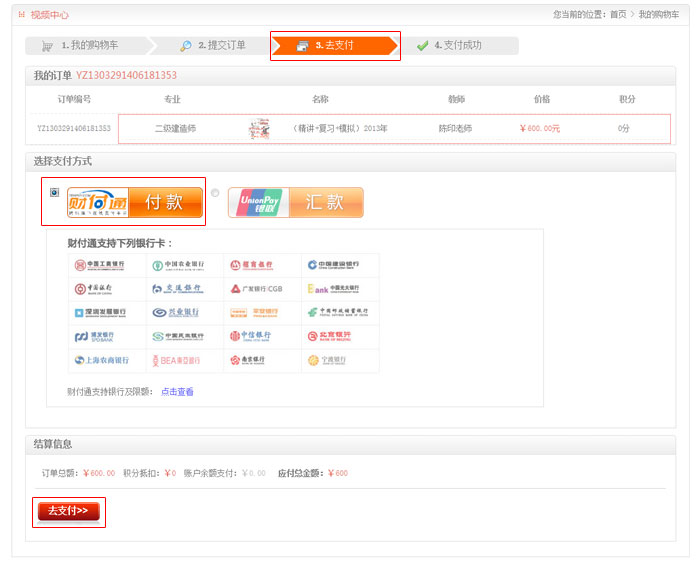Select the UnionPay 汇款 radio button
This screenshot has width=700, height=564.
click(x=215, y=193)
